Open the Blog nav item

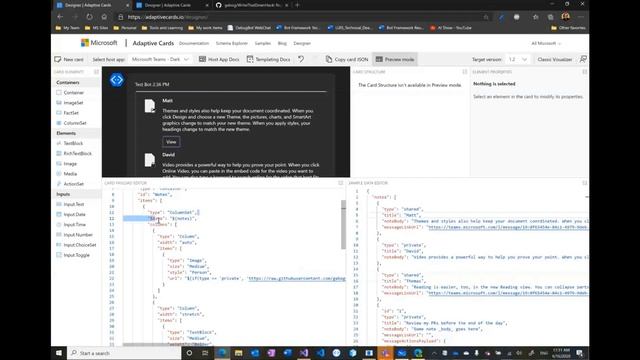click(282, 43)
